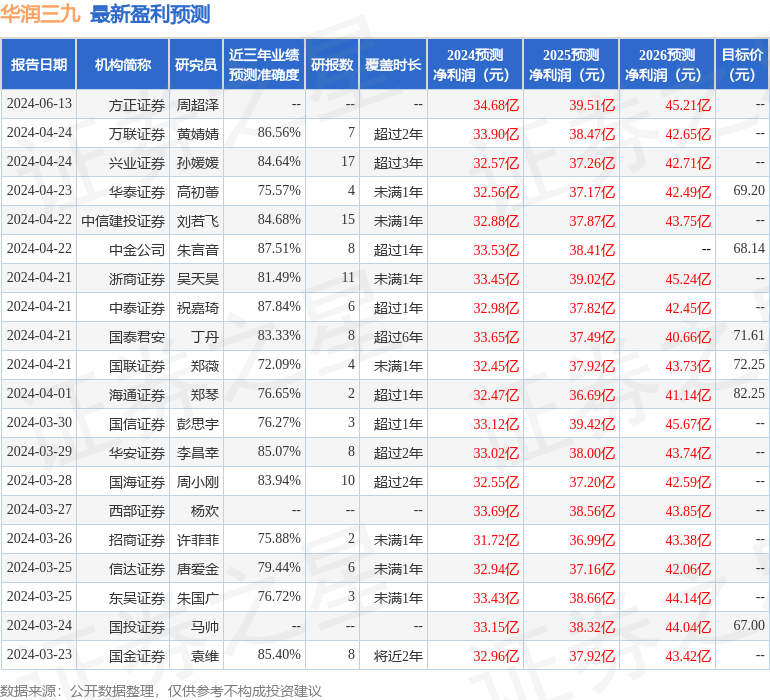Click the 中信建投证券 institution cell

pyautogui.click(x=123, y=221)
